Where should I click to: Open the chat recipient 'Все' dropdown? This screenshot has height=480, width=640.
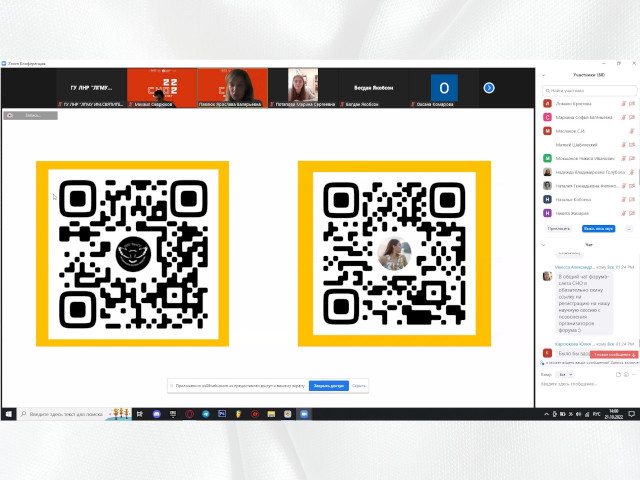tap(566, 374)
